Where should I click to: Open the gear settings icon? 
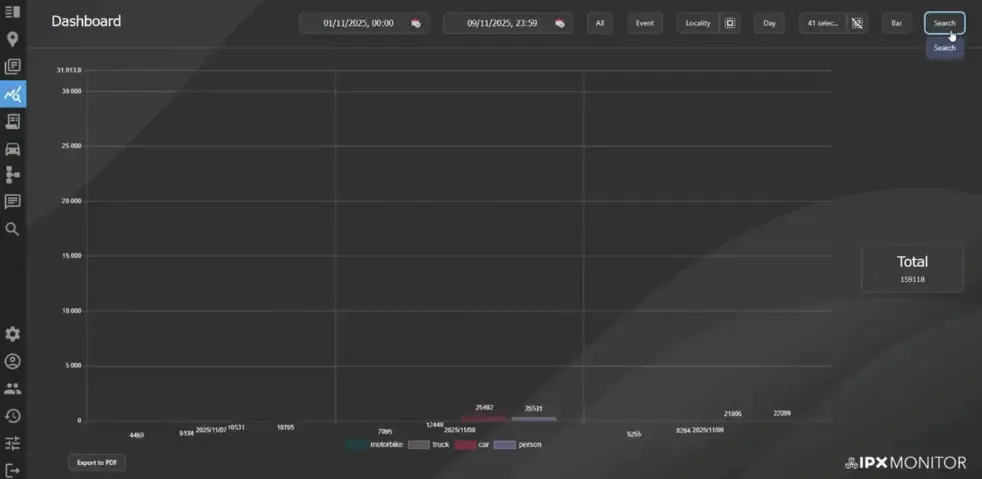pyautogui.click(x=13, y=334)
